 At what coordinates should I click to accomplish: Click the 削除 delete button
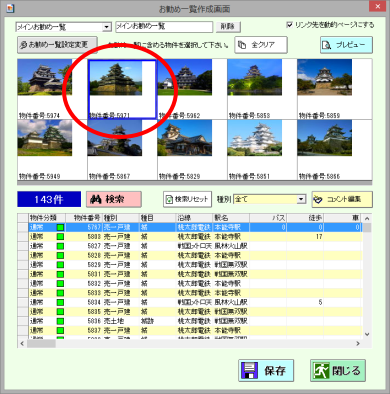tap(228, 27)
